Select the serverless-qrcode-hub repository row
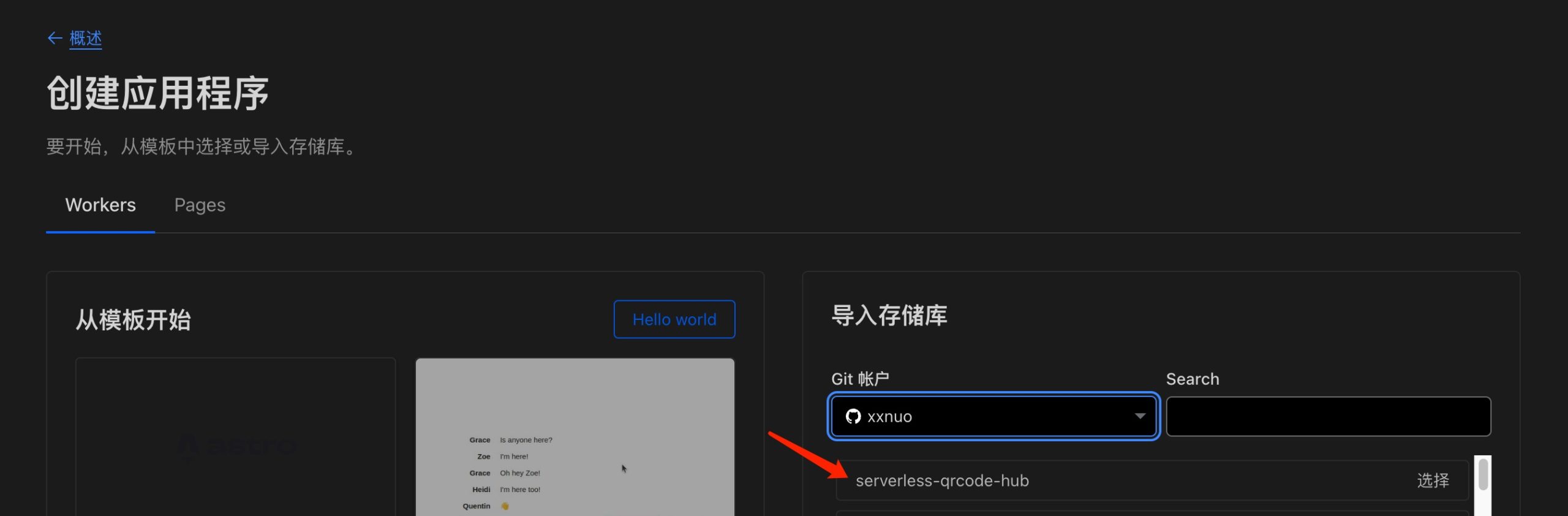 pos(1153,480)
